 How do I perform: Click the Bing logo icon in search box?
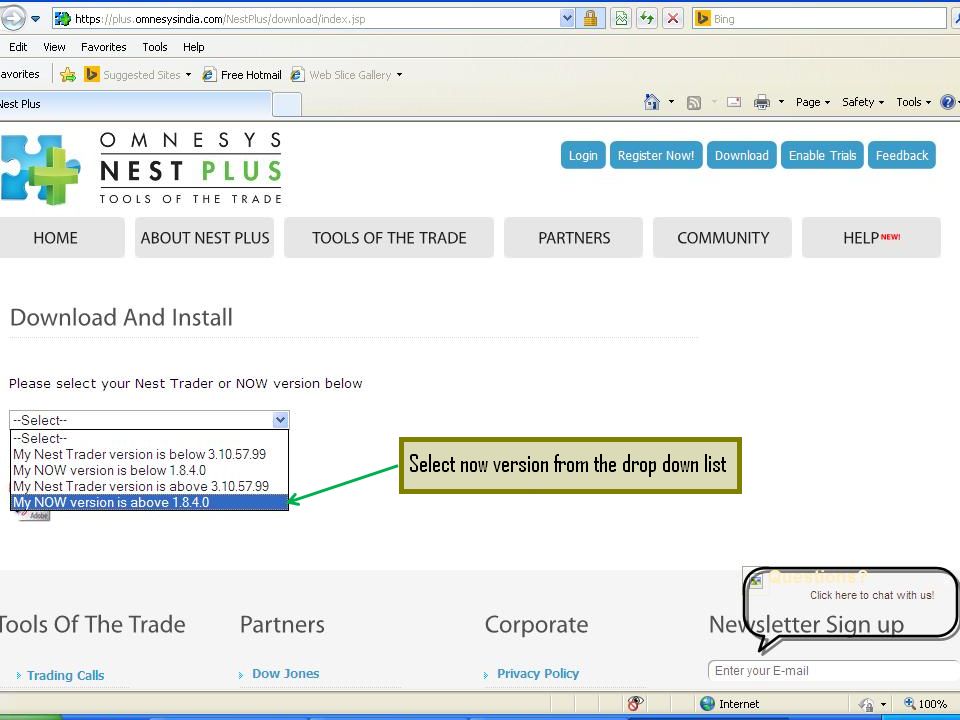point(702,18)
